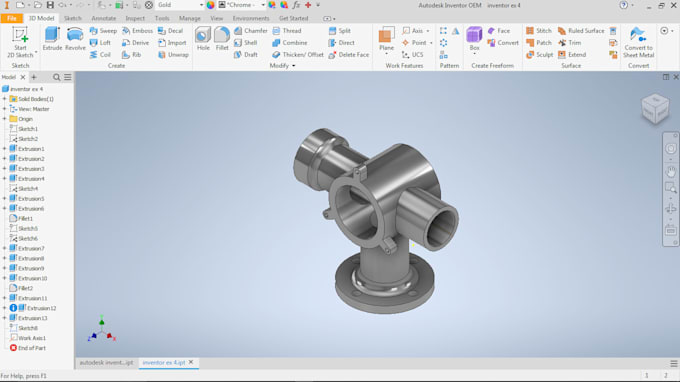680x382 pixels.
Task: Expand the Origin folder node
Action: pyautogui.click(x=5, y=119)
